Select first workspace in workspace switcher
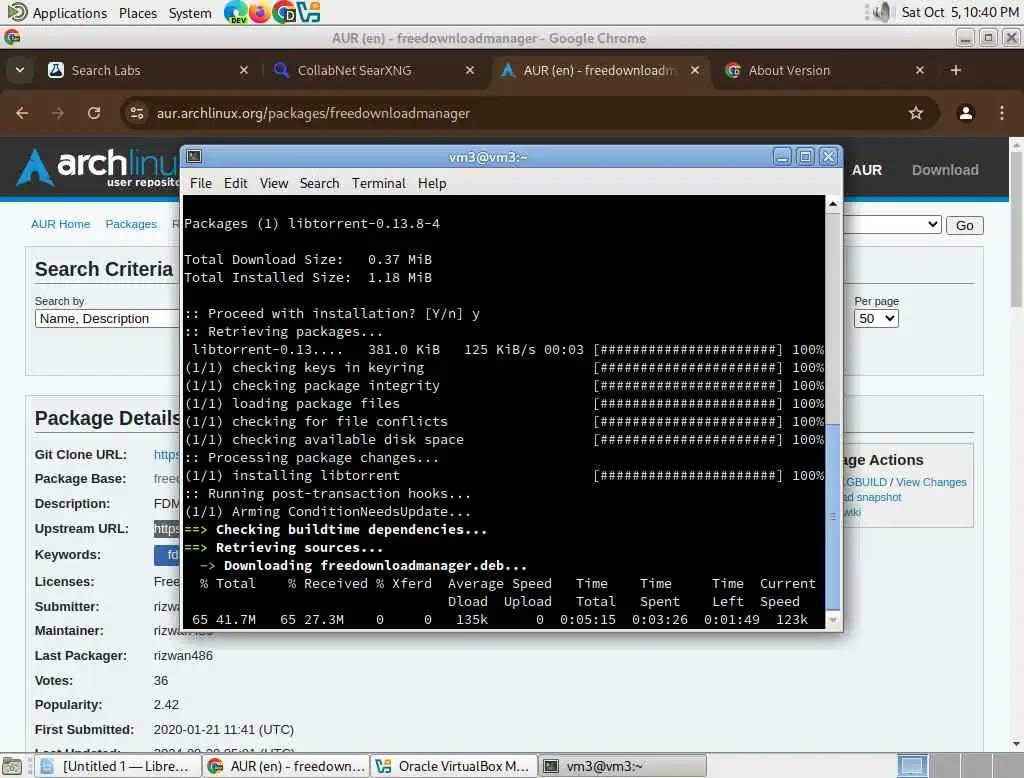The height and width of the screenshot is (778, 1024). (x=912, y=766)
